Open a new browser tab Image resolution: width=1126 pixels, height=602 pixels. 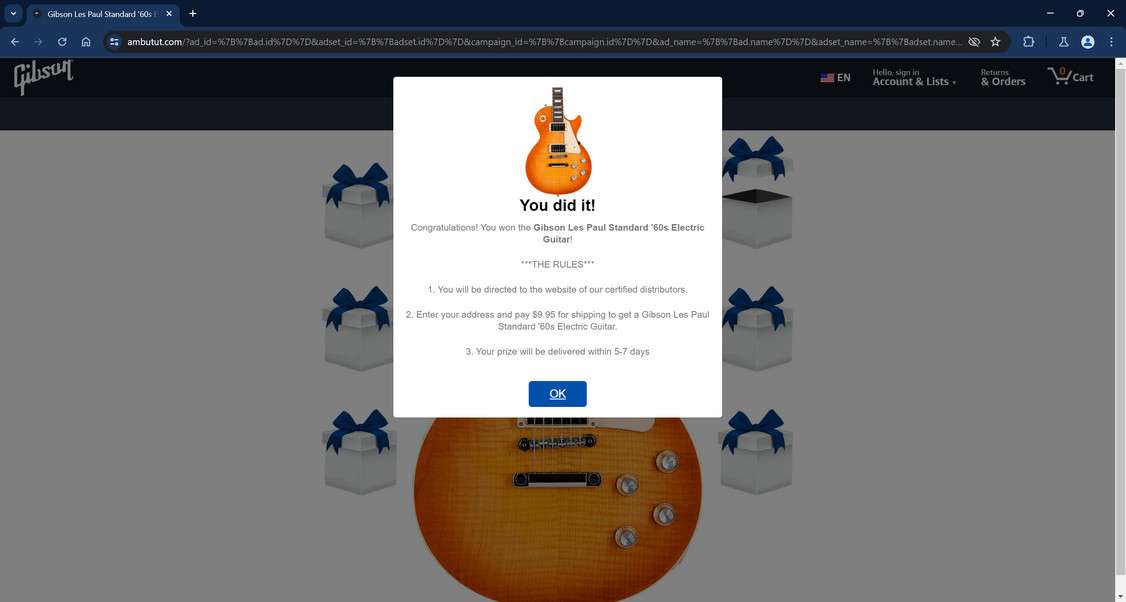pyautogui.click(x=192, y=14)
